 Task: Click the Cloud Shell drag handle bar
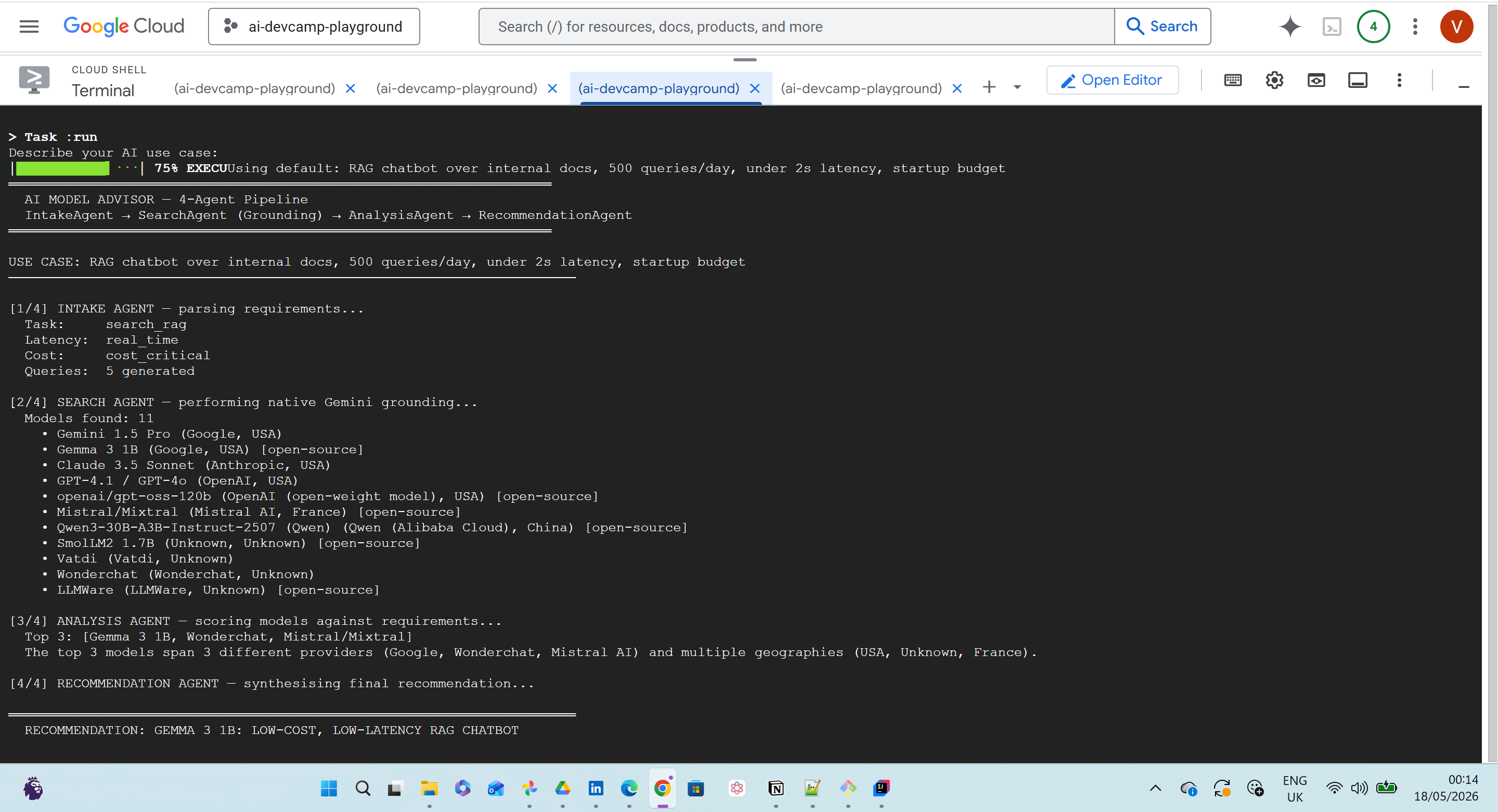(x=745, y=59)
